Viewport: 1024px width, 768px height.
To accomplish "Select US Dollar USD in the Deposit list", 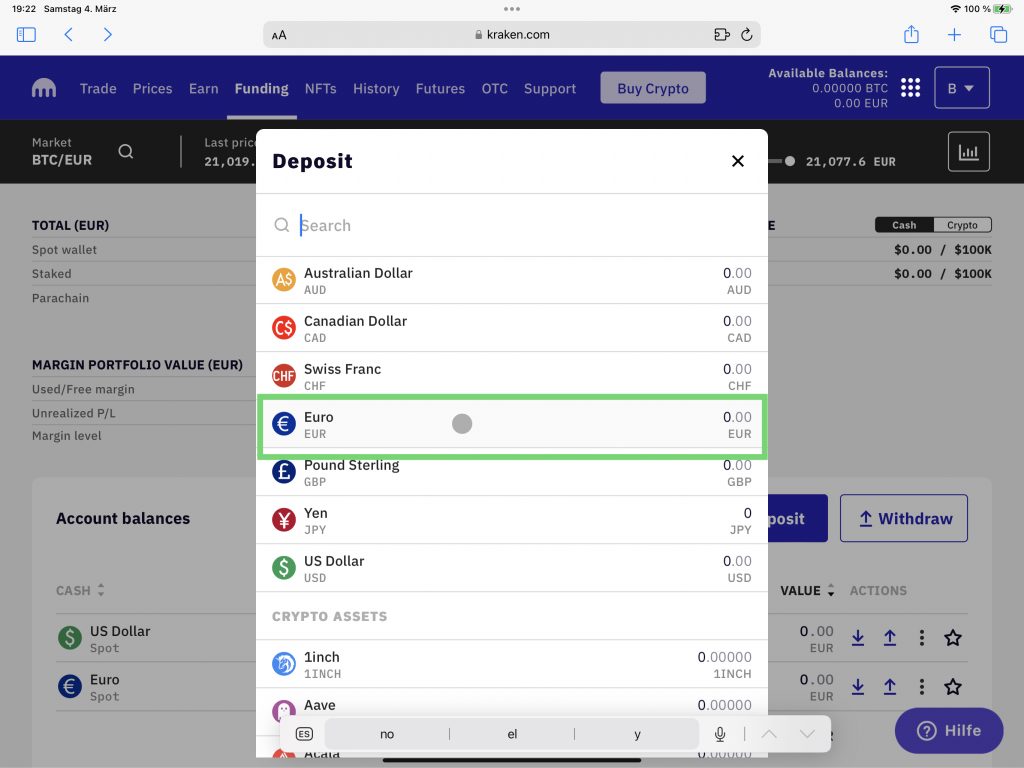I will (x=512, y=568).
